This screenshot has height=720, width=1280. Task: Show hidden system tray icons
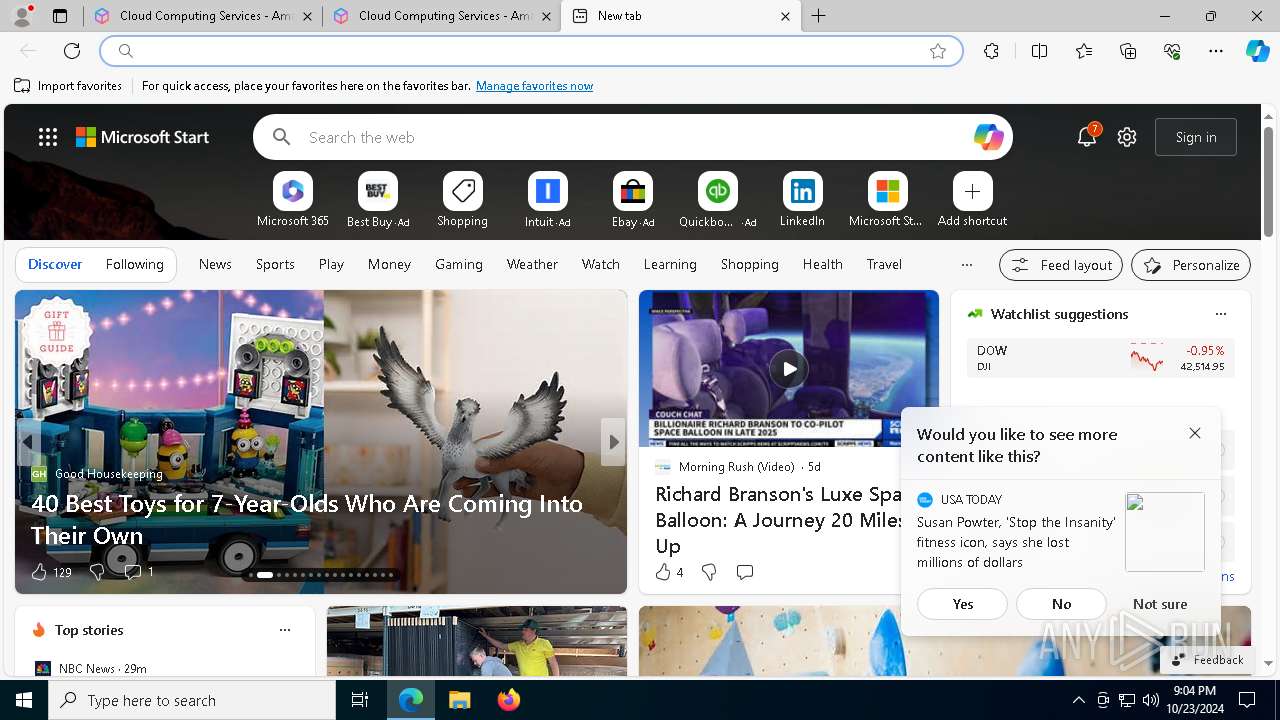tap(1078, 700)
